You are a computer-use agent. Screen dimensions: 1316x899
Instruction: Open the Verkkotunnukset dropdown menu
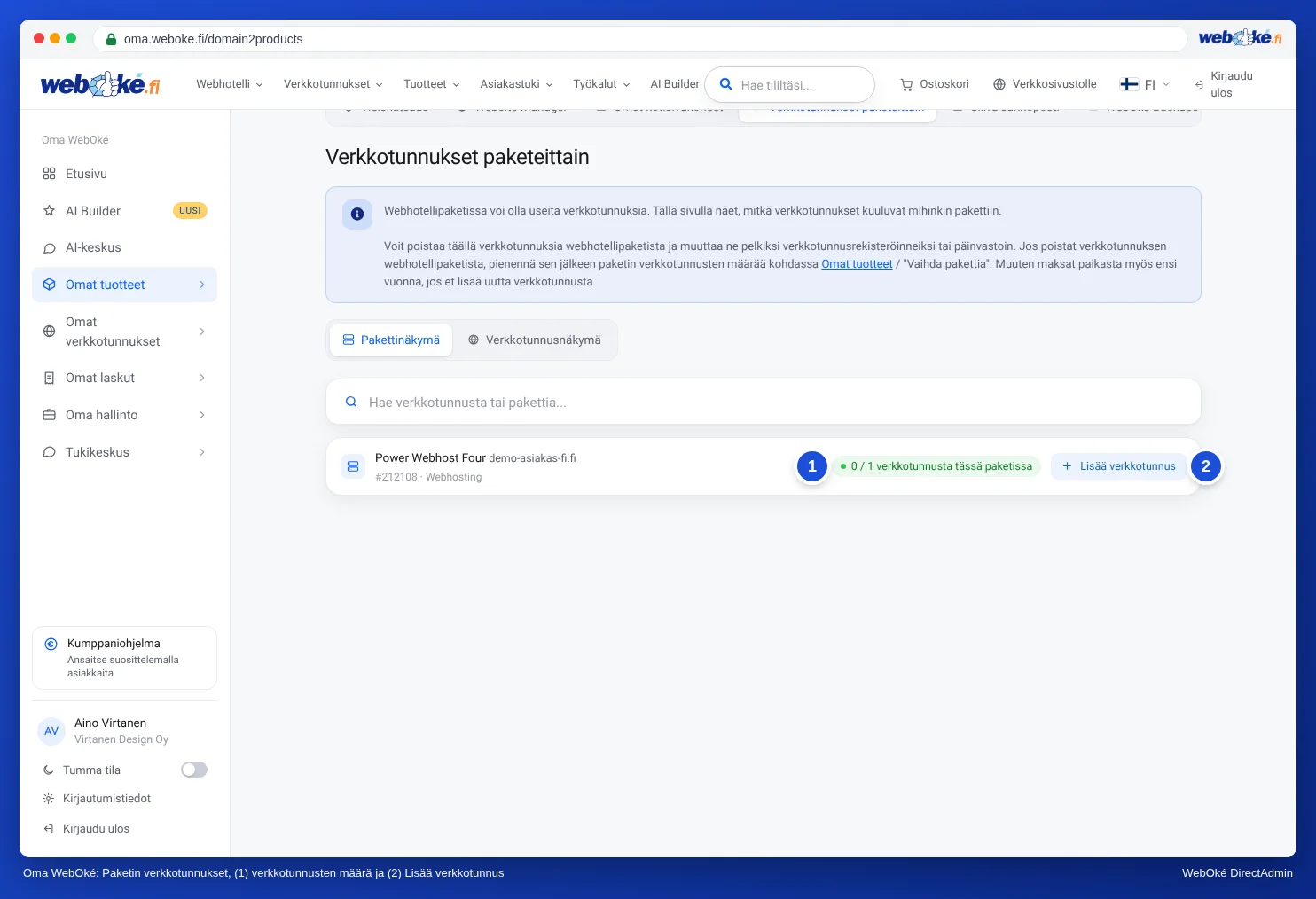333,84
